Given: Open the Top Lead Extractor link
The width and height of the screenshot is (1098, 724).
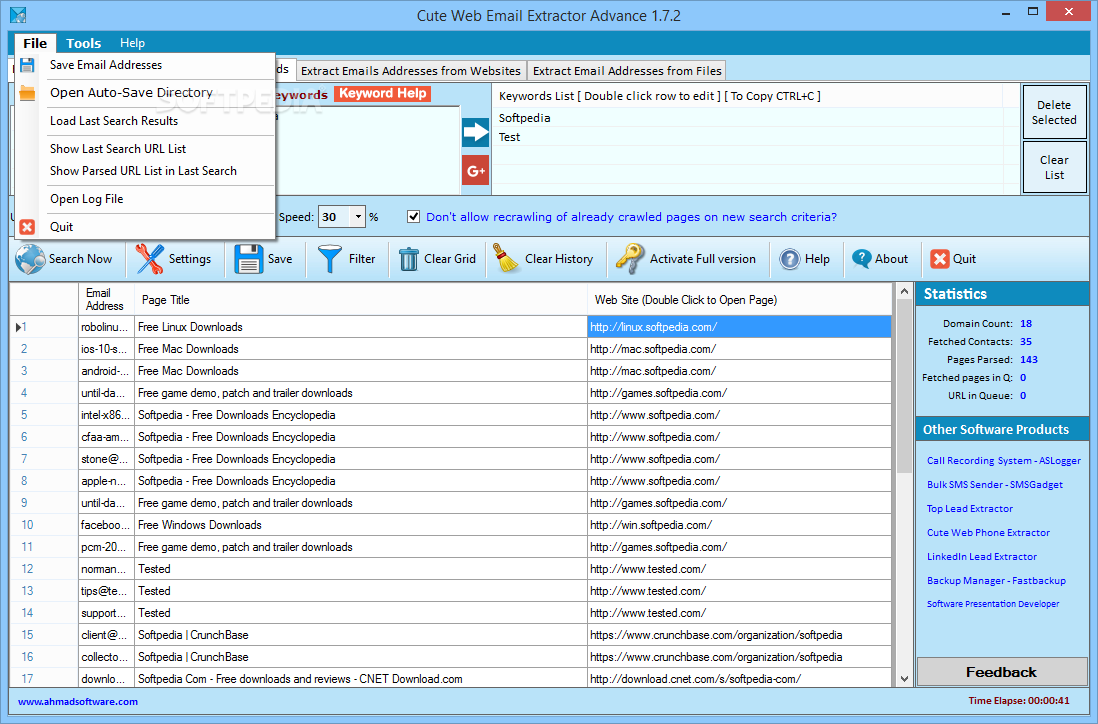Looking at the screenshot, I should point(970,509).
